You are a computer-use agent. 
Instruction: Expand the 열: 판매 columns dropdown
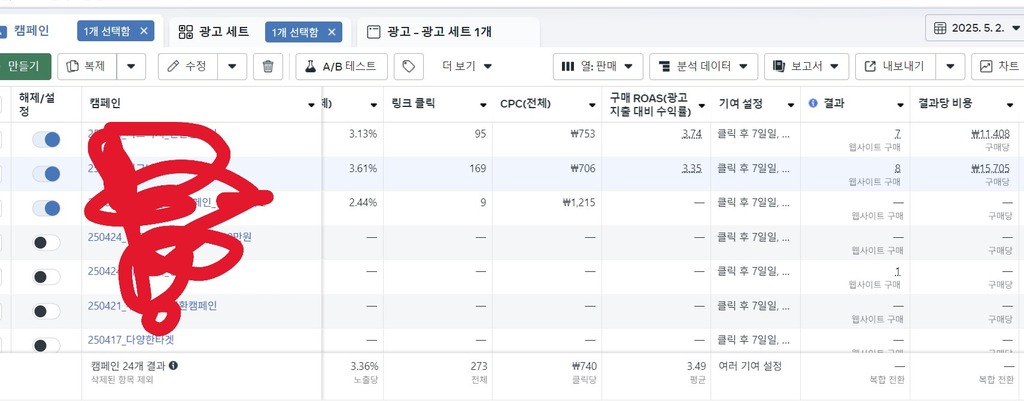(597, 67)
